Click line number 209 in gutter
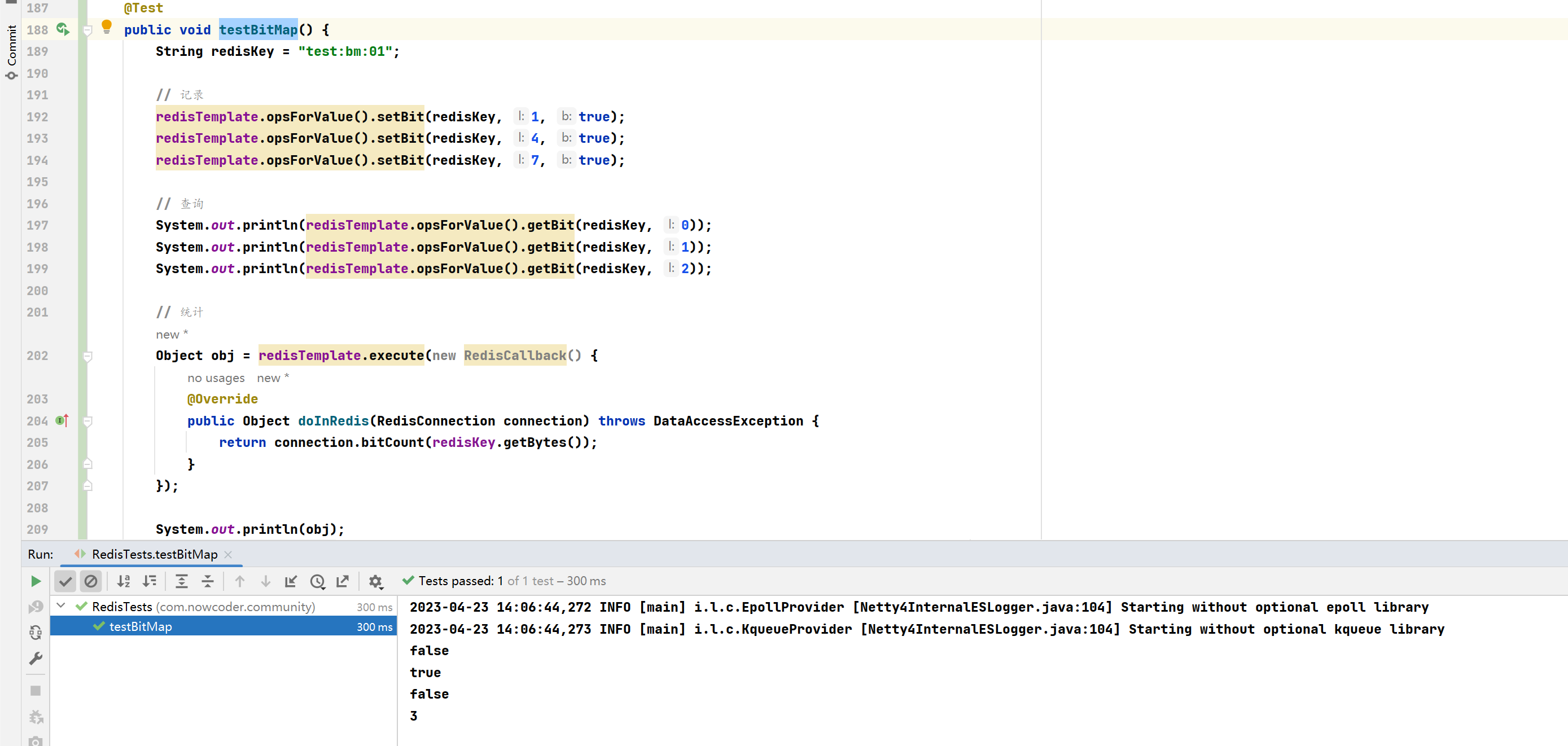1568x746 pixels. tap(37, 529)
